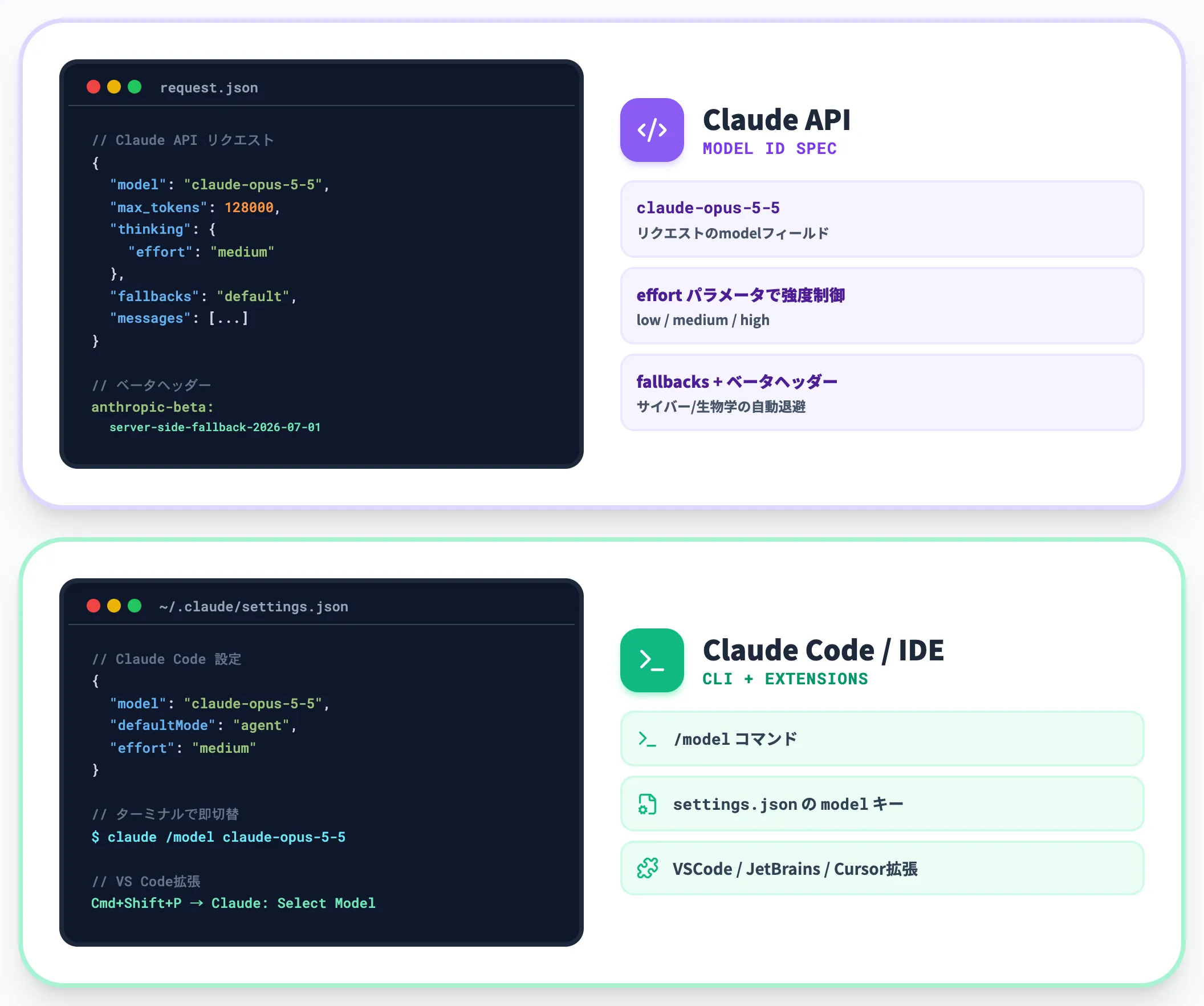Click yellow dot in request.json window
The height and width of the screenshot is (1006, 1204).
tap(114, 87)
